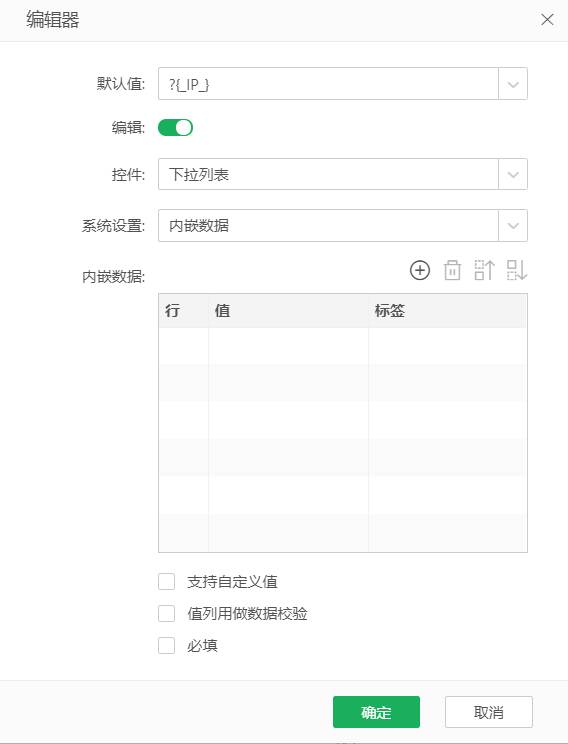Toggle the 编辑 switch off
Viewport: 568px width, 744px height.
click(x=175, y=128)
